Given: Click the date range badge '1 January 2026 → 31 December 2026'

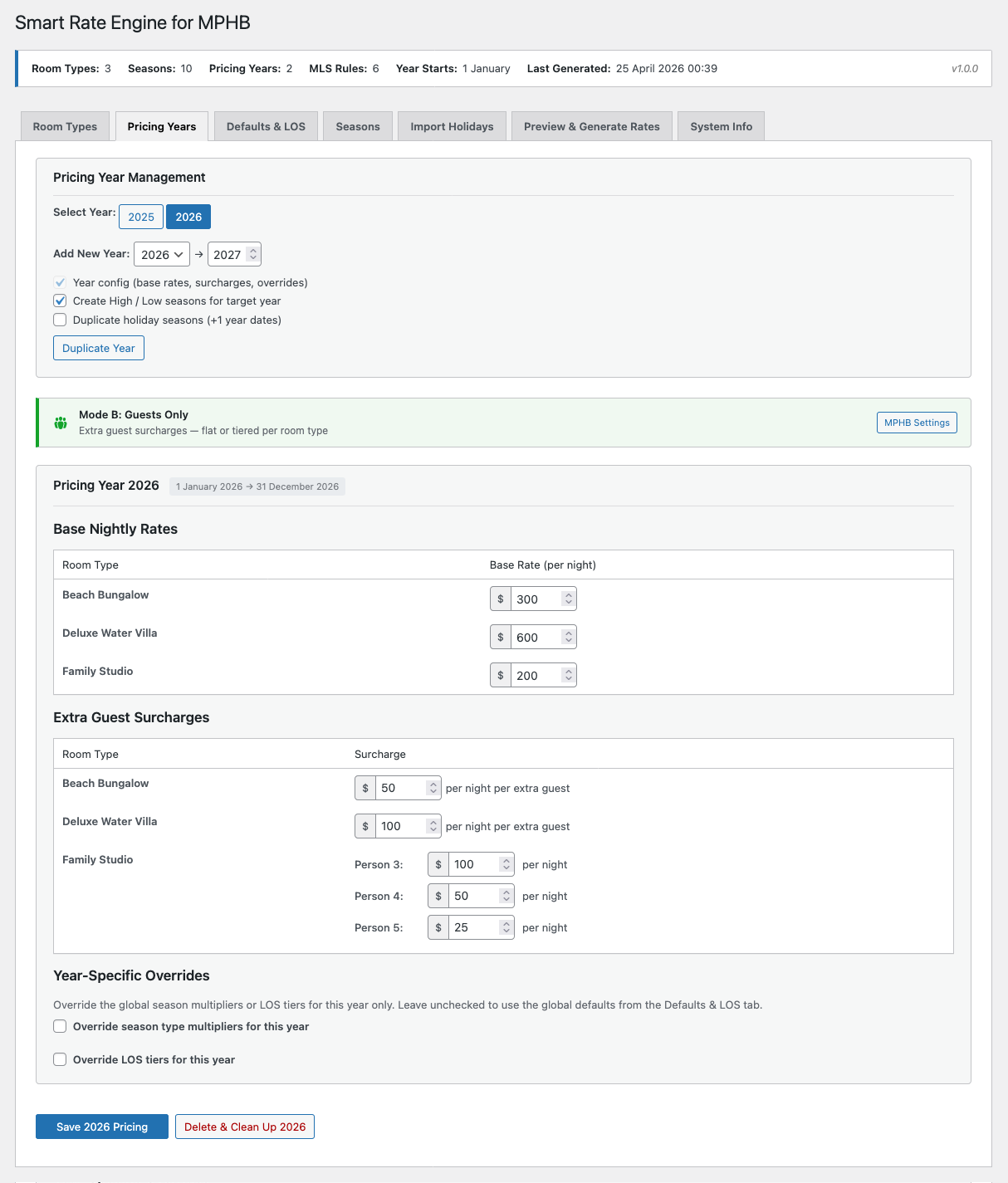Looking at the screenshot, I should [x=257, y=486].
